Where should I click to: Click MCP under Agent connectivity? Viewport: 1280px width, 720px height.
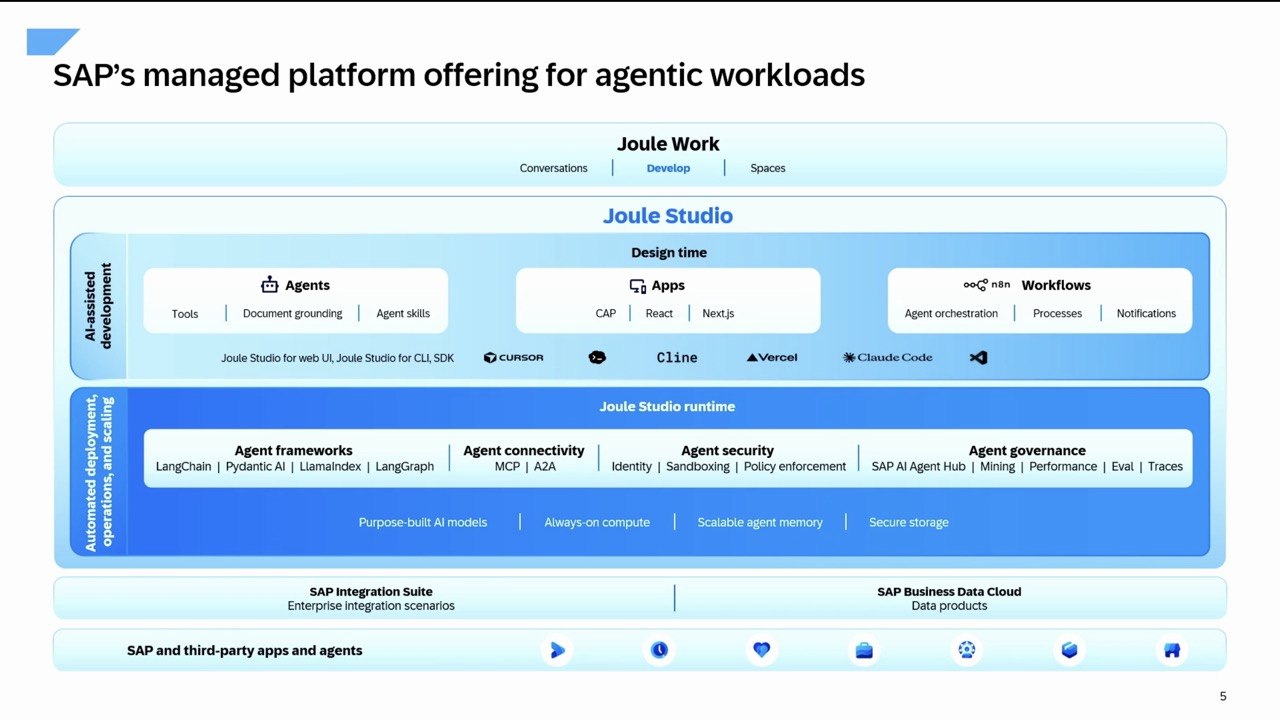pos(507,467)
